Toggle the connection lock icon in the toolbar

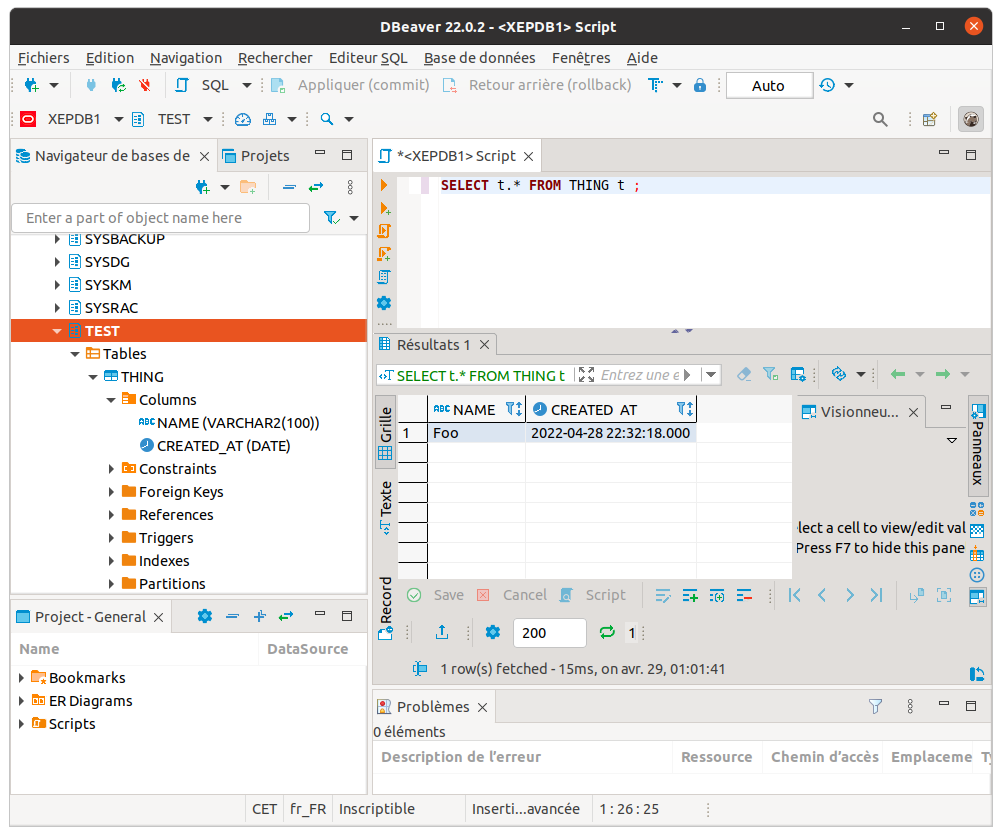pos(699,85)
